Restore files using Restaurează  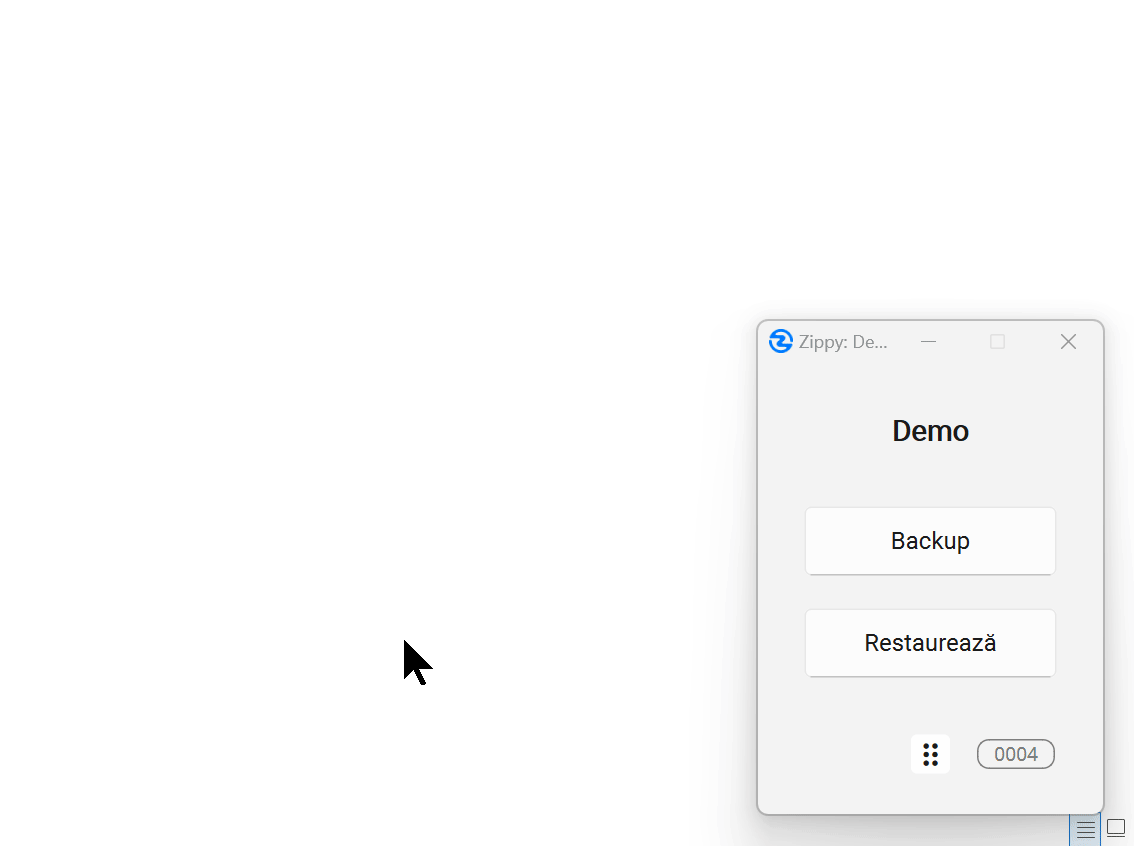[930, 643]
